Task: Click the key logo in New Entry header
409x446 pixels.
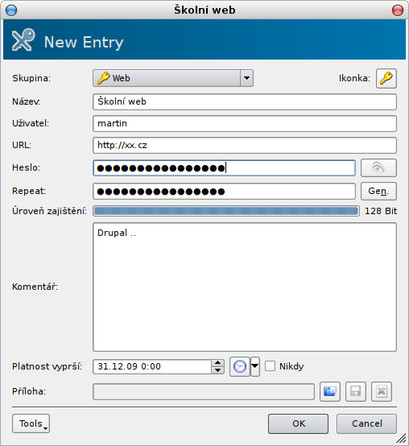Action: [23, 40]
